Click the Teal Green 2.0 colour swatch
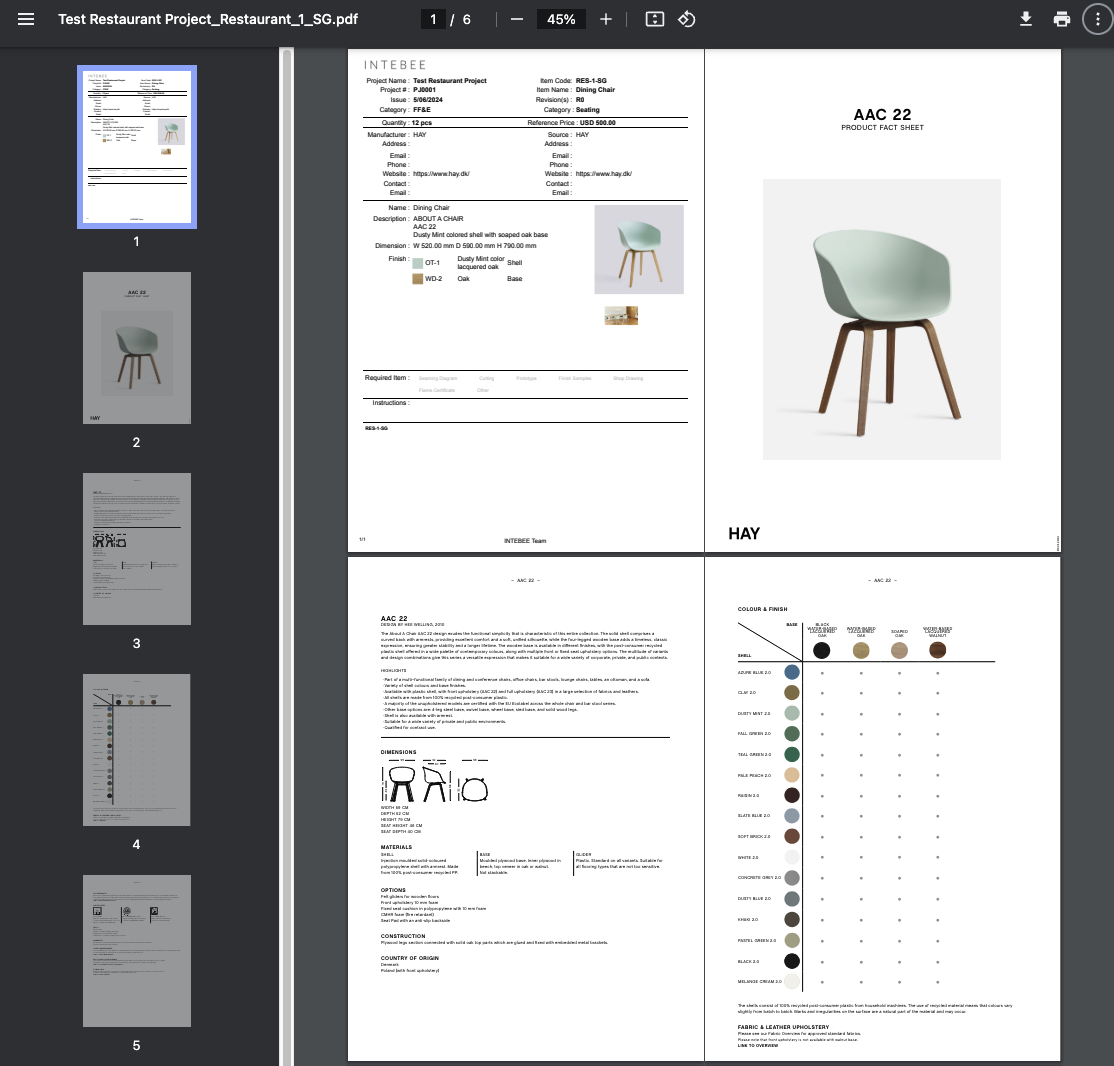Image resolution: width=1114 pixels, height=1066 pixels. pyautogui.click(x=791, y=754)
